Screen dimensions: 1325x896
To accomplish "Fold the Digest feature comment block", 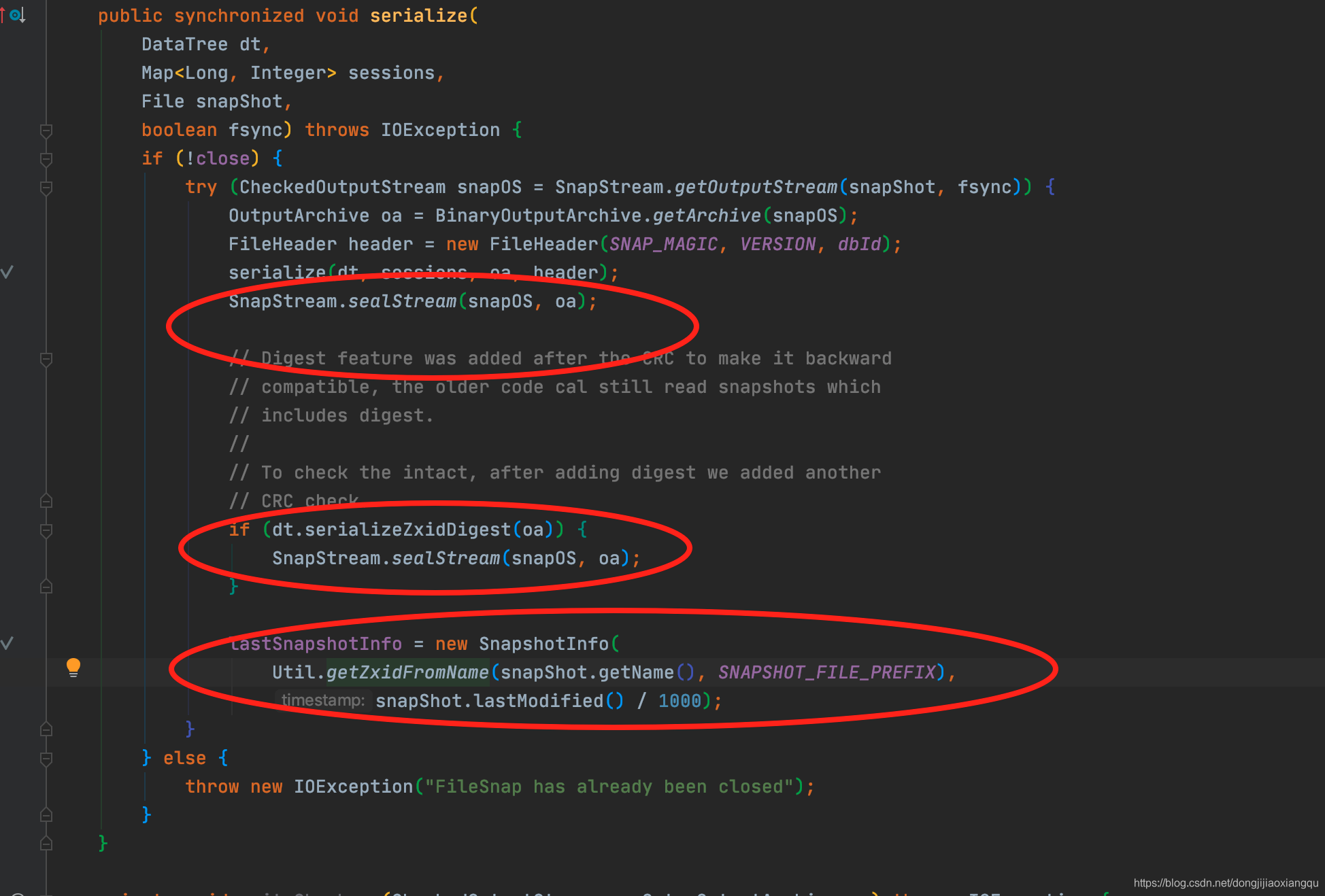I will coord(46,359).
